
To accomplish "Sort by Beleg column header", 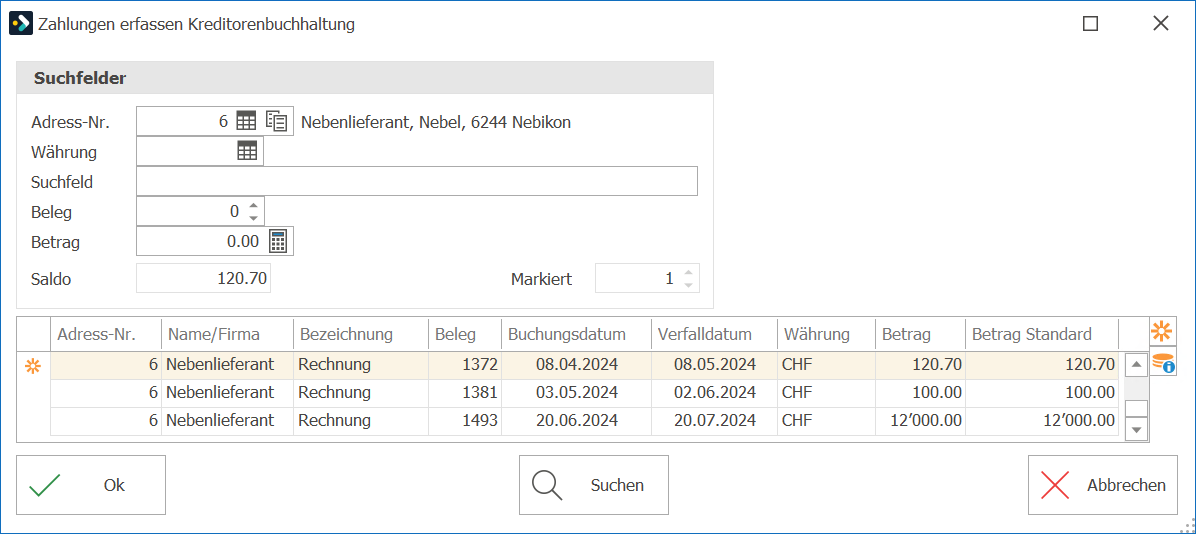I will click(x=465, y=334).
